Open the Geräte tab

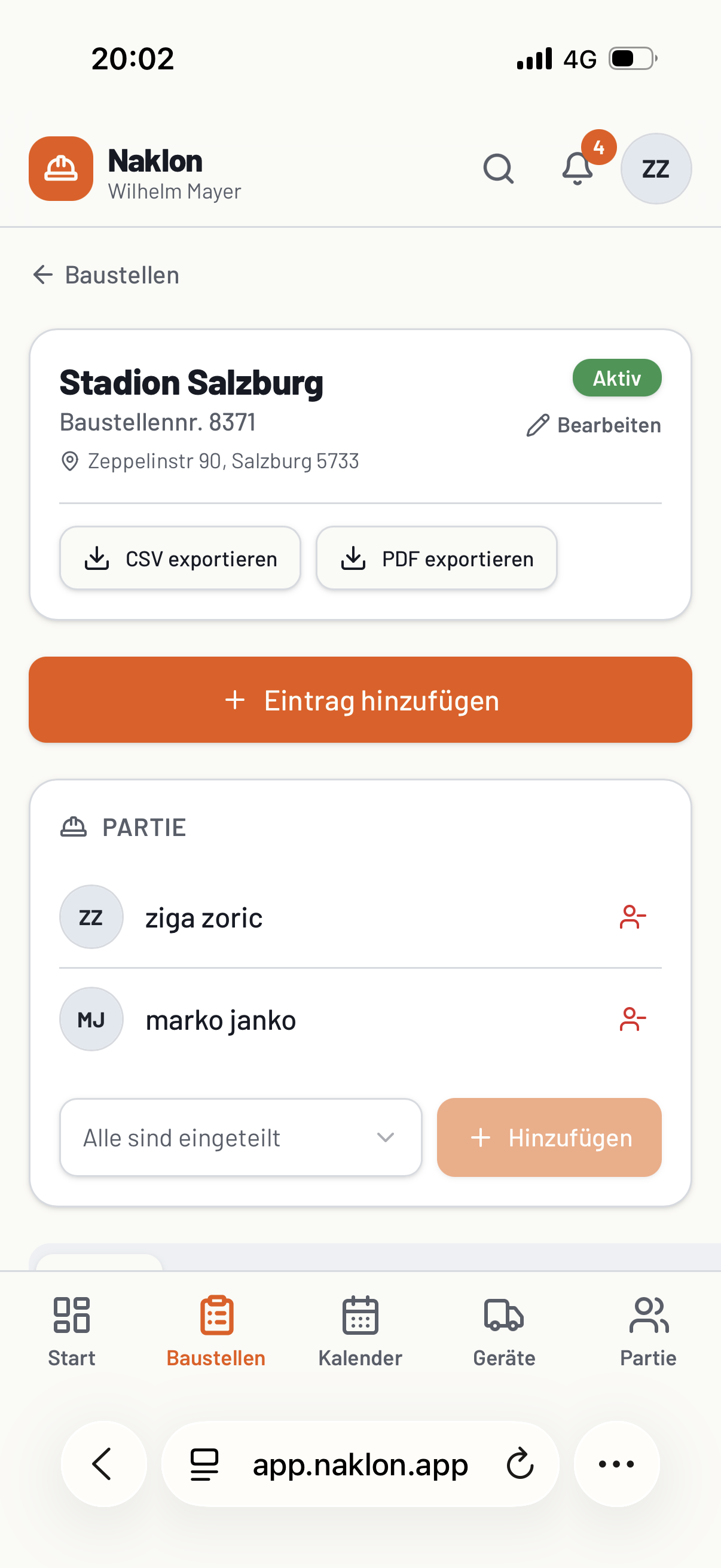(505, 1331)
